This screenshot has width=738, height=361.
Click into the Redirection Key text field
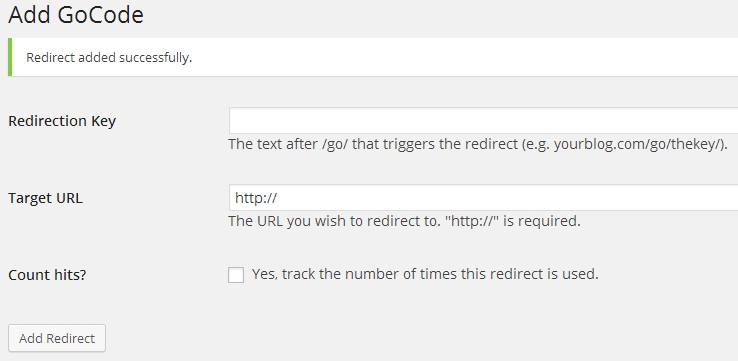point(483,120)
